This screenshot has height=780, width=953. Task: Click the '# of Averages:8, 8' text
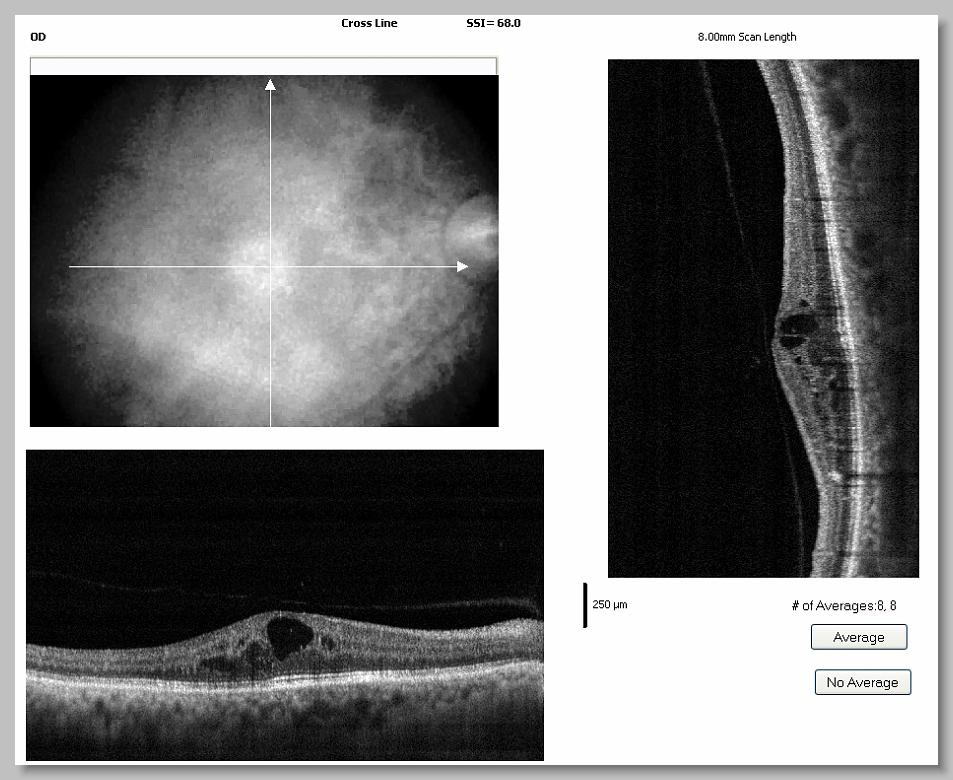(x=844, y=606)
